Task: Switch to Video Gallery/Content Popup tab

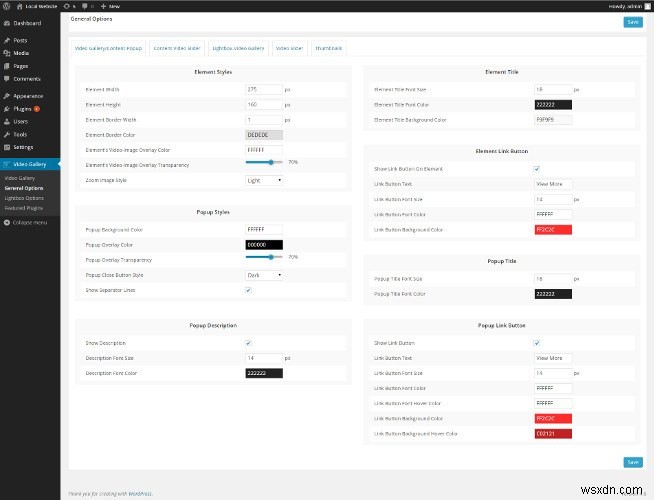Action: tap(108, 48)
